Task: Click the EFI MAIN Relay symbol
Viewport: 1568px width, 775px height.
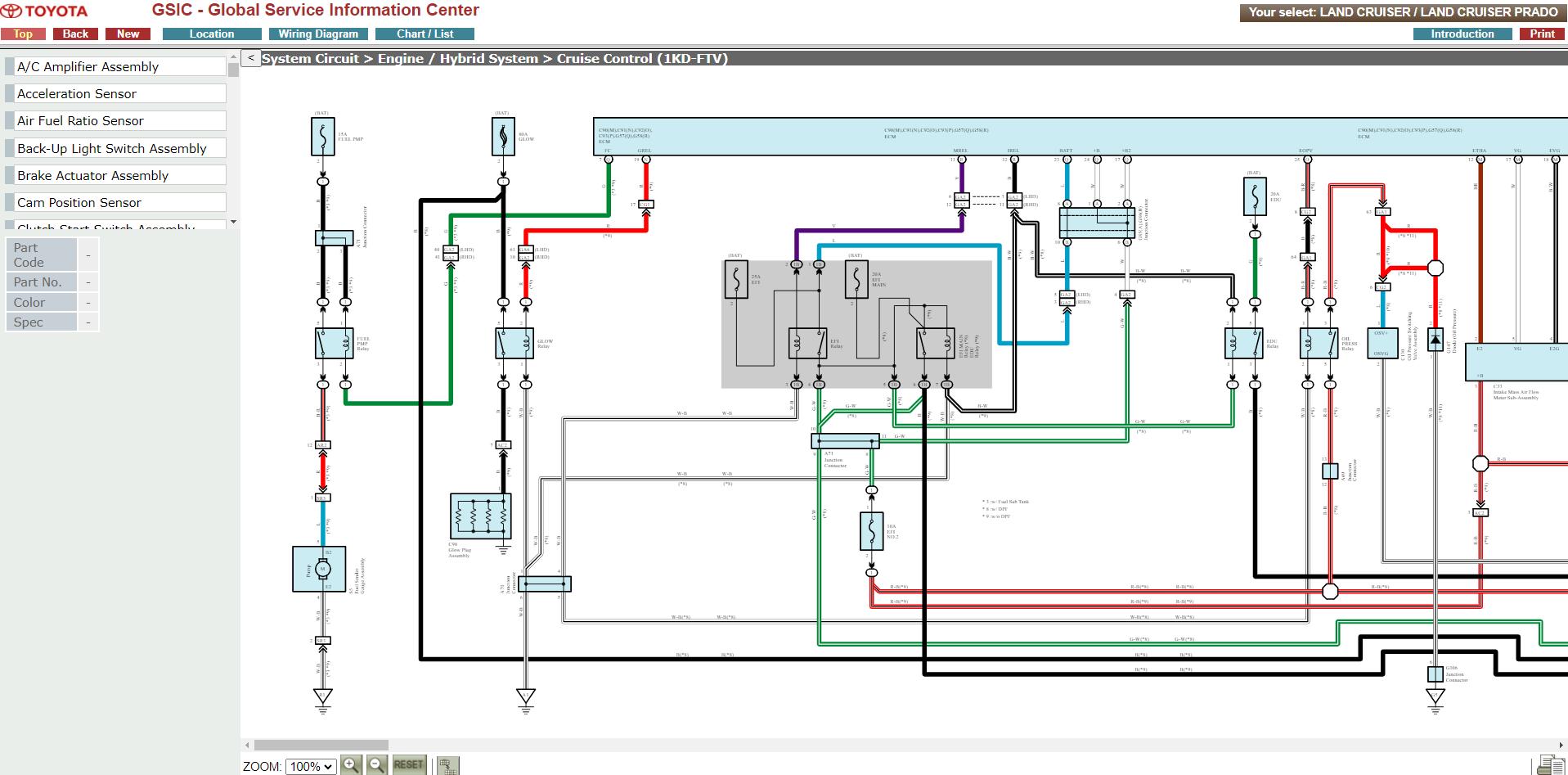Action: coord(935,344)
